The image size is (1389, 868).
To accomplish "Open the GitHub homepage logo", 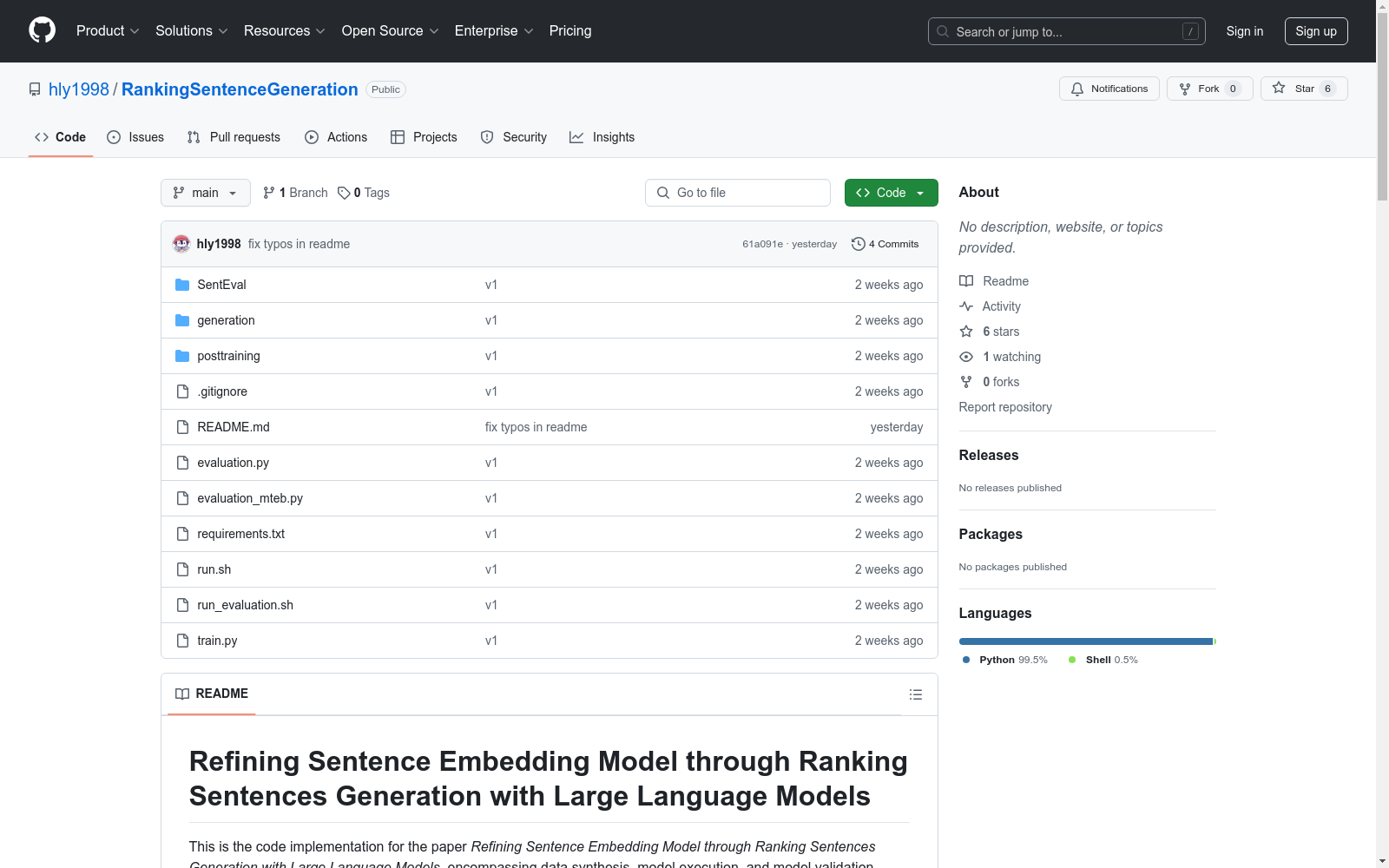I will click(x=42, y=30).
